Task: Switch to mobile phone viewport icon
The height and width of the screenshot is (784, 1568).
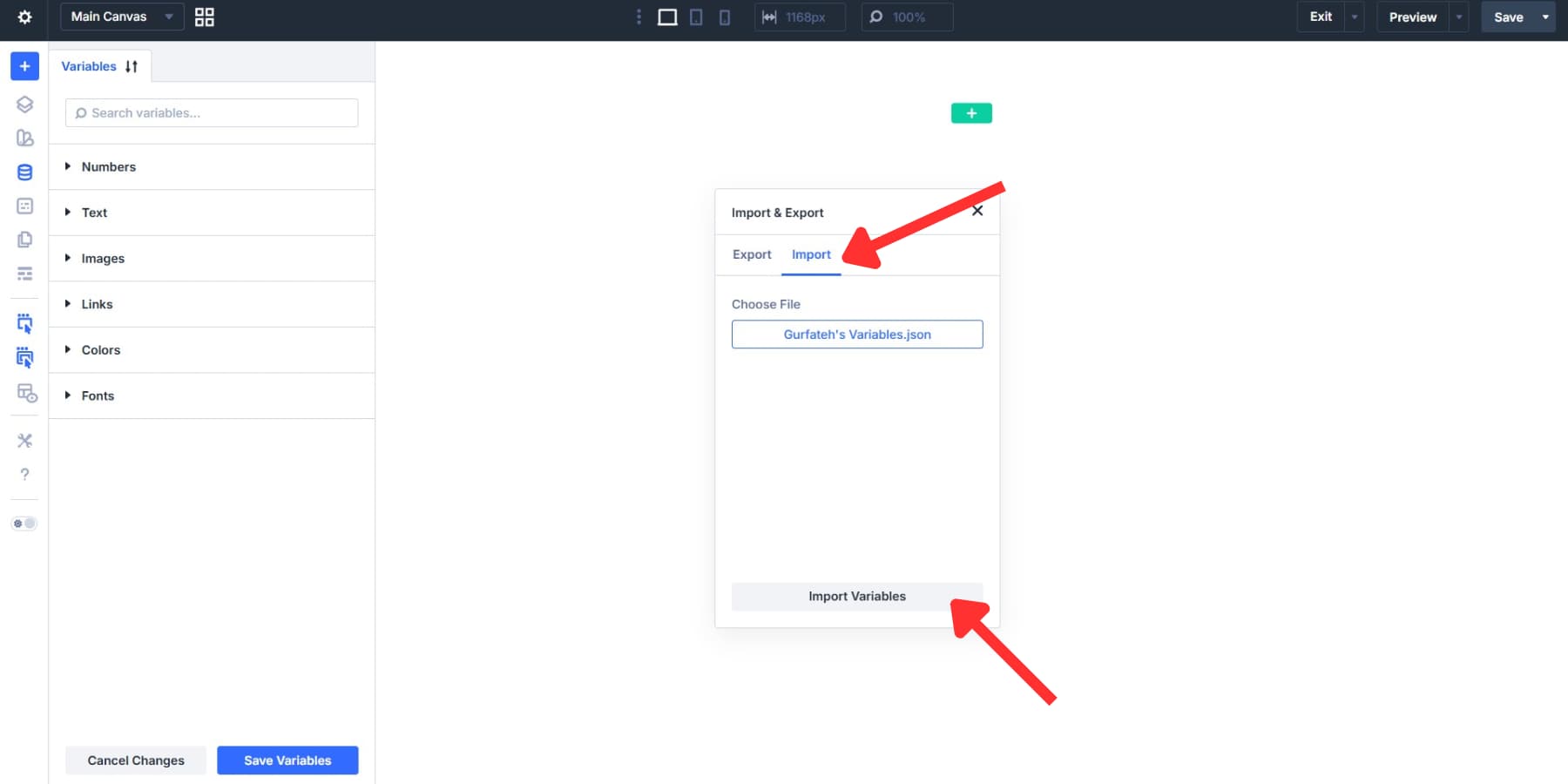Action: (x=724, y=17)
